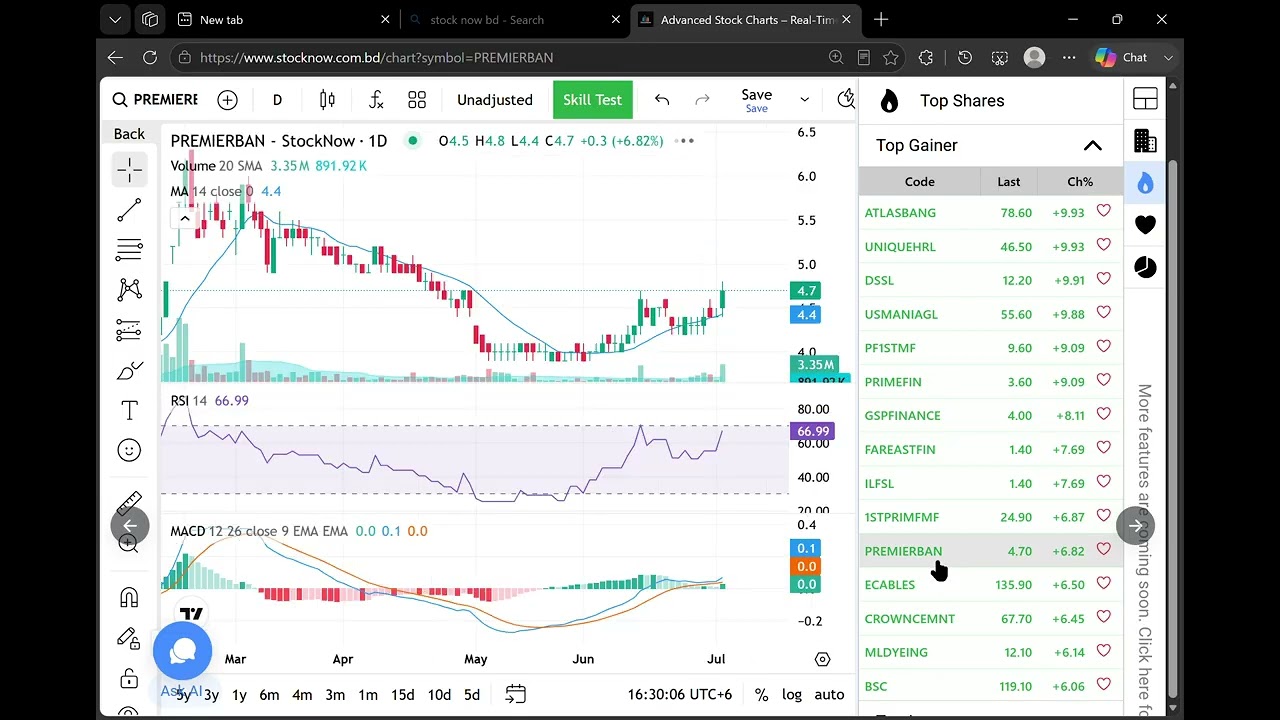This screenshot has height=720, width=1280.
Task: Redo the chart action
Action: tap(702, 99)
